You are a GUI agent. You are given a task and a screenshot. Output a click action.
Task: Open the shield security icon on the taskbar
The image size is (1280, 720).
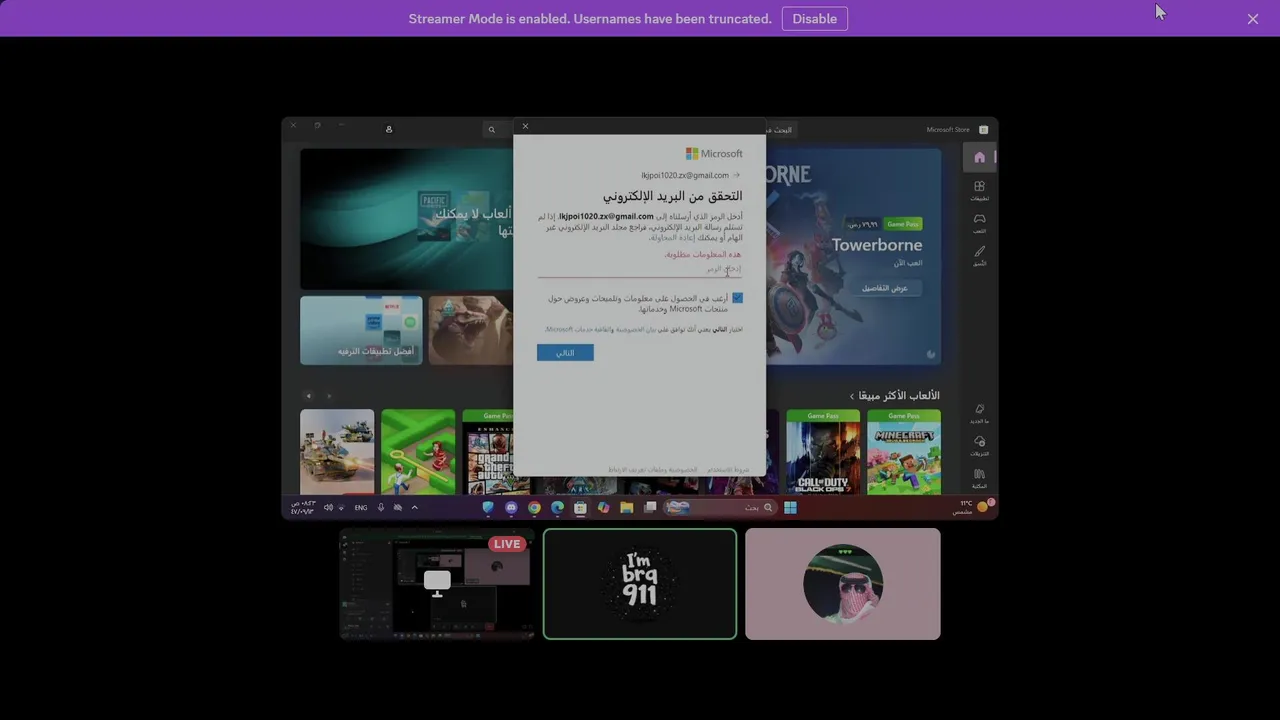(x=488, y=508)
